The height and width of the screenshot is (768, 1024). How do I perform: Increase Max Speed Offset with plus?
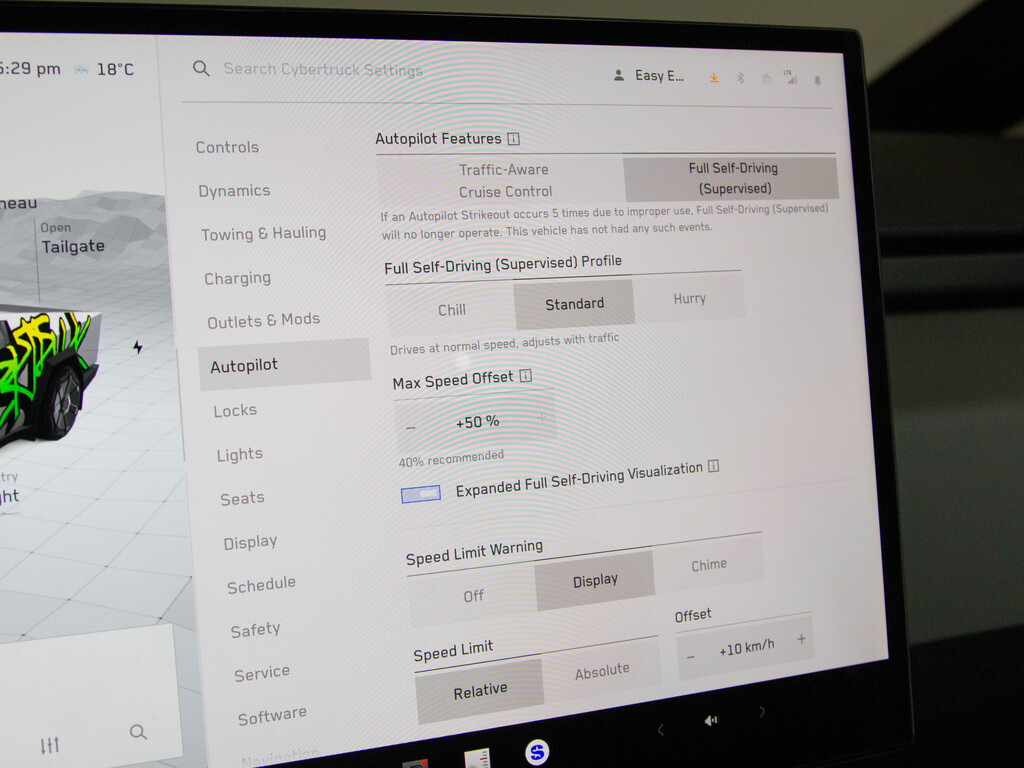coord(541,417)
